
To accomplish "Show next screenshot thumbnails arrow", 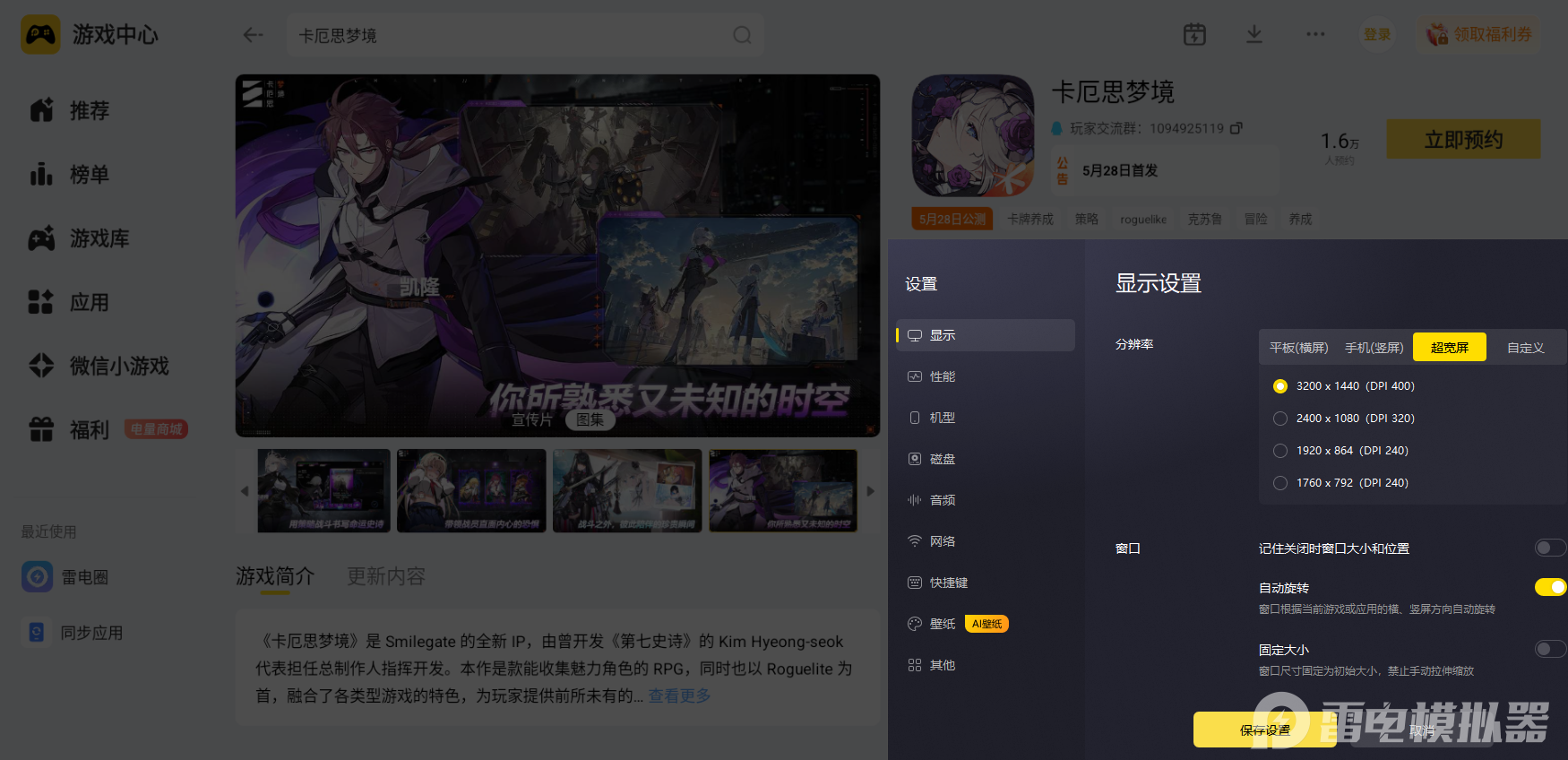I will click(870, 491).
